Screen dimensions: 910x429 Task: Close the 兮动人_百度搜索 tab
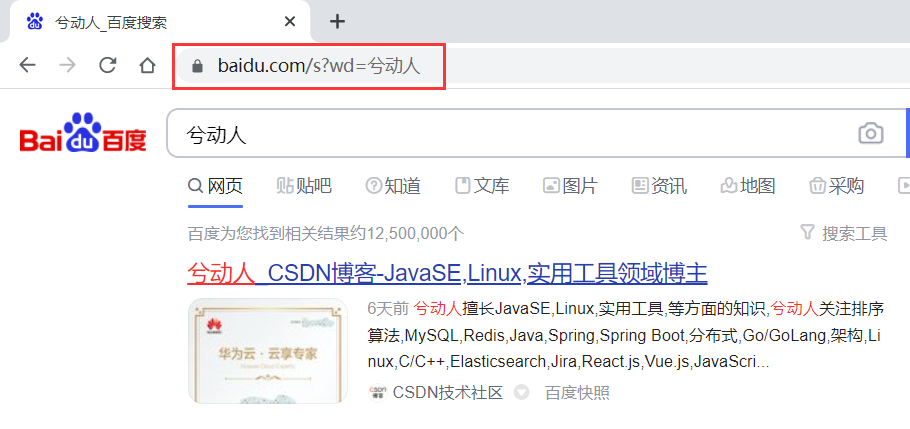pyautogui.click(x=290, y=22)
